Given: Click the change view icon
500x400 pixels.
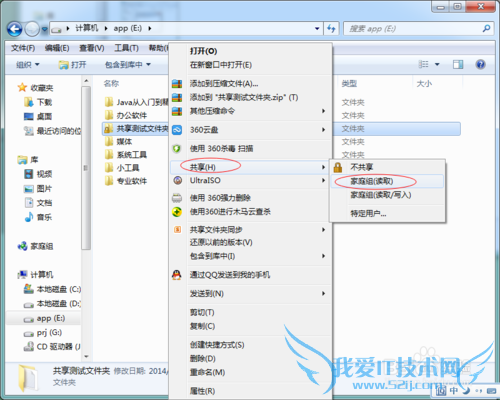Looking at the screenshot, I should coord(423,64).
